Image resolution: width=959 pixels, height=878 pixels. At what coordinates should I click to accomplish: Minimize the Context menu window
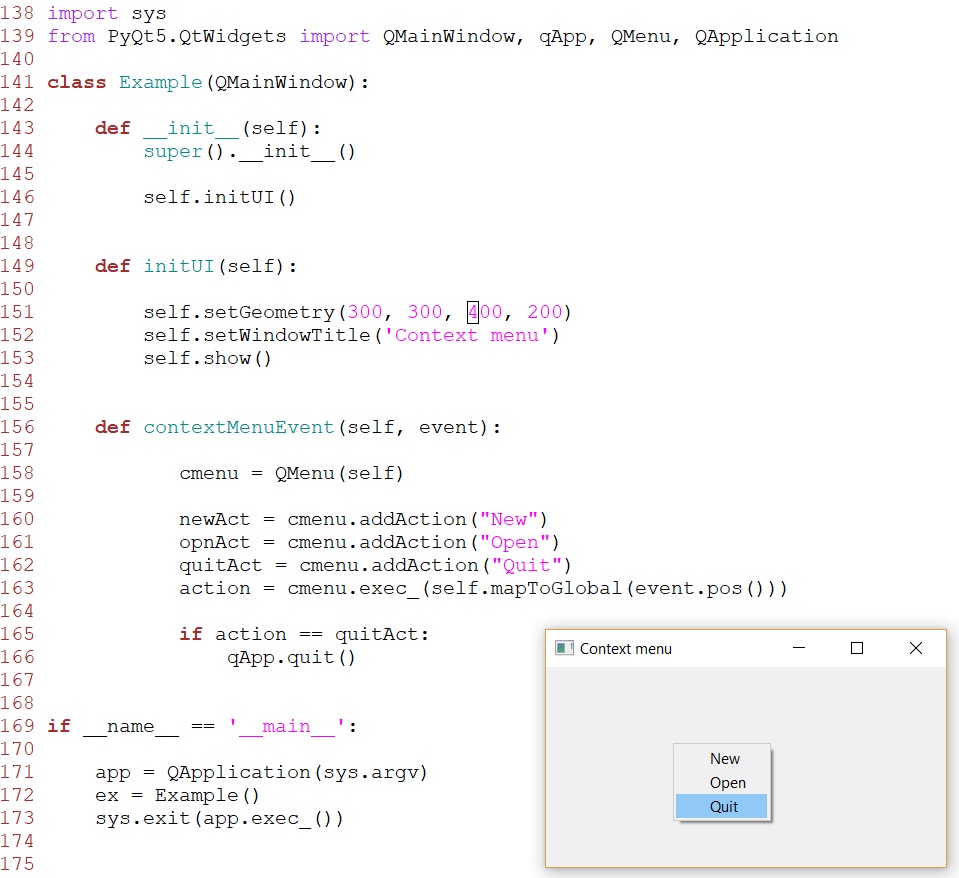pos(799,648)
